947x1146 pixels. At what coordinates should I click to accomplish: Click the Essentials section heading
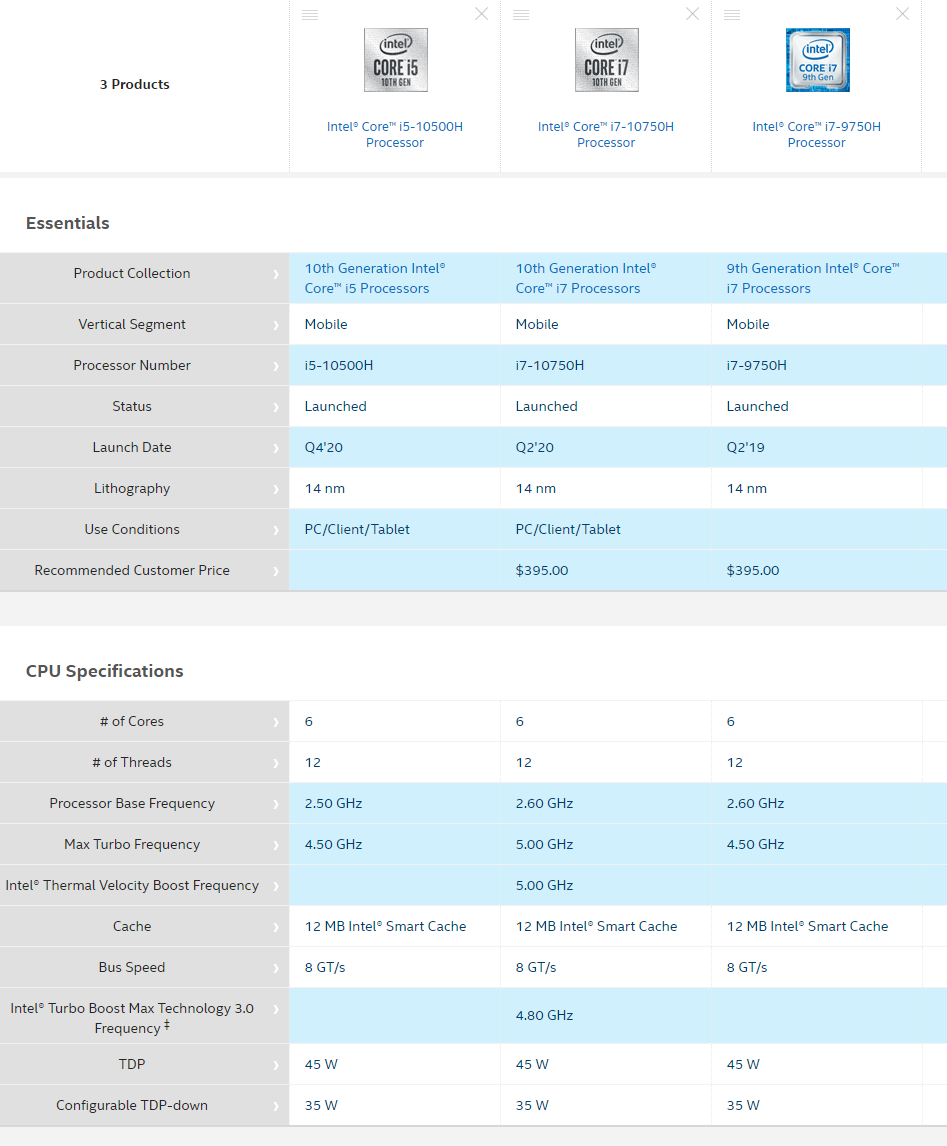pos(68,223)
